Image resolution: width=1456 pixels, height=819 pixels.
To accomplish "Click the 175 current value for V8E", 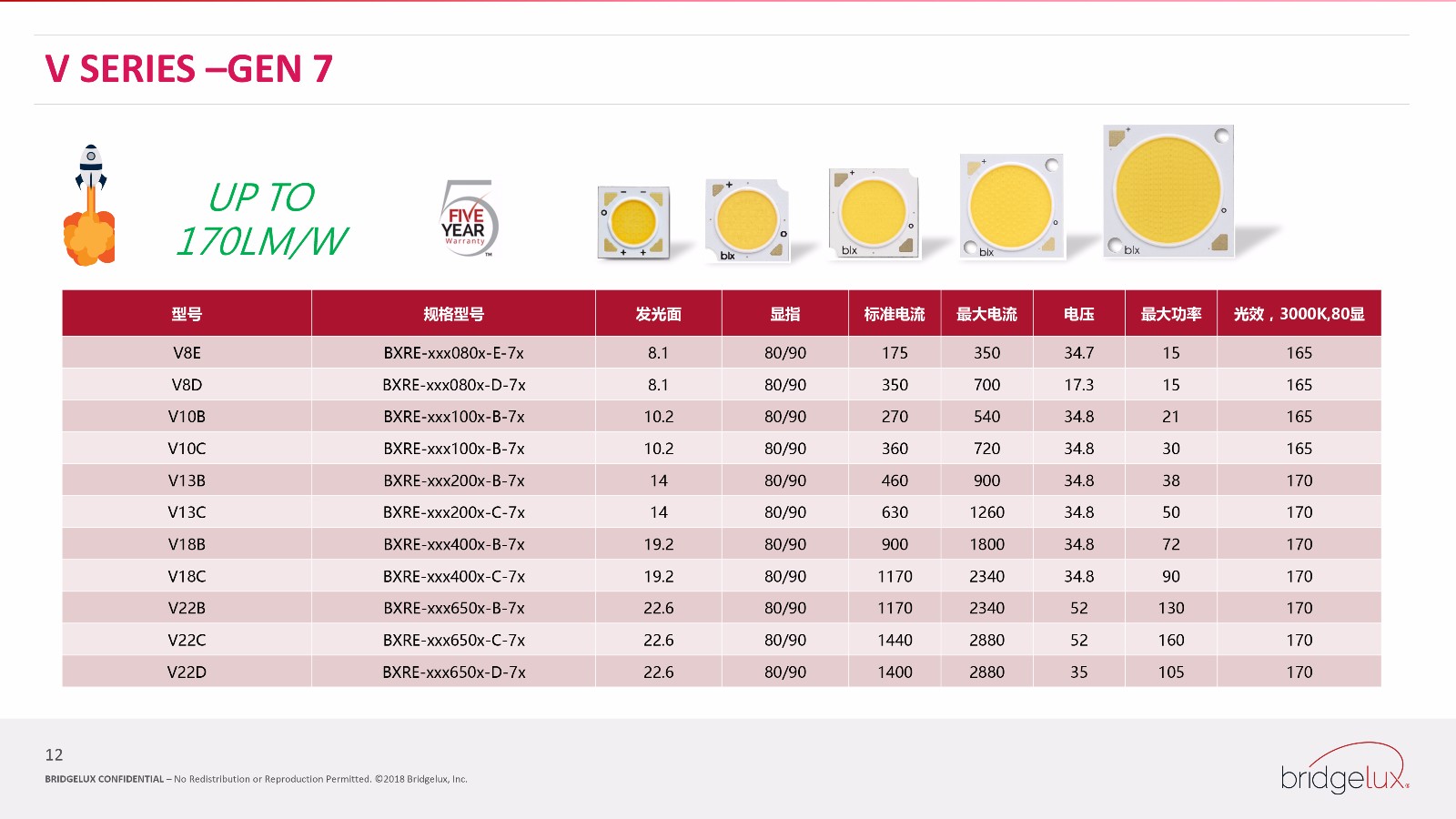I will click(895, 352).
